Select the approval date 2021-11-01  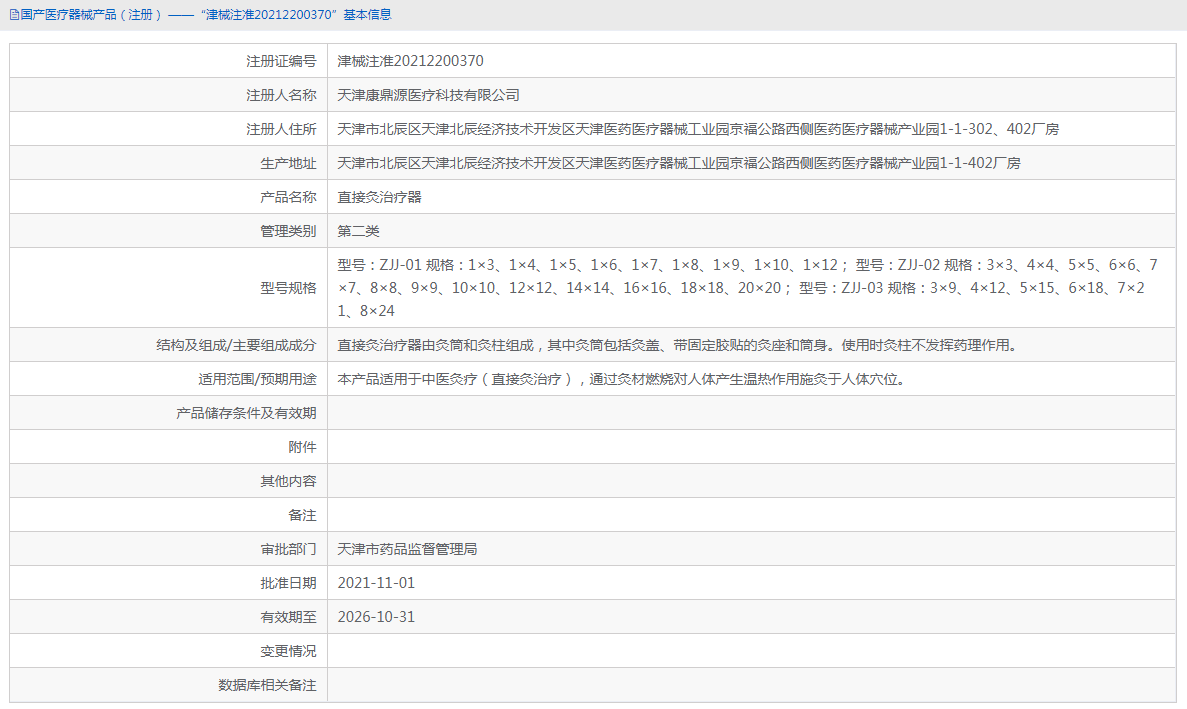(x=376, y=584)
